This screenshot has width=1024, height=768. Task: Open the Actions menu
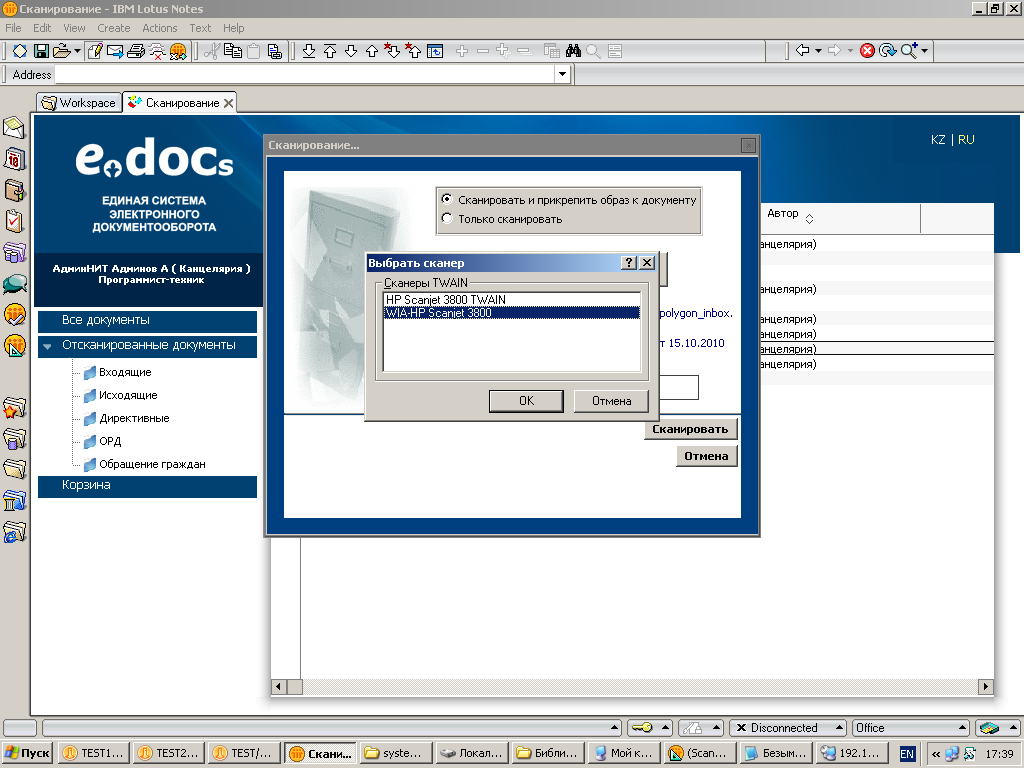159,28
